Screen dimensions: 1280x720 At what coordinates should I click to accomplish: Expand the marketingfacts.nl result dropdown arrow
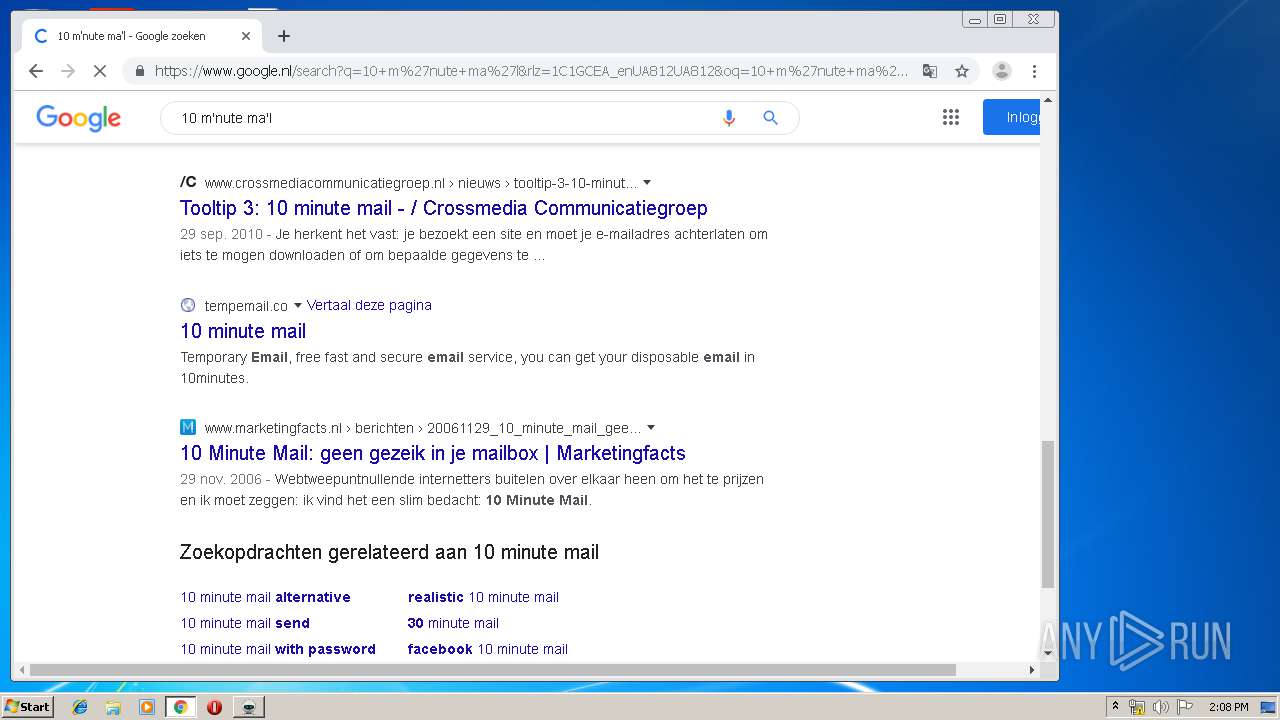651,427
